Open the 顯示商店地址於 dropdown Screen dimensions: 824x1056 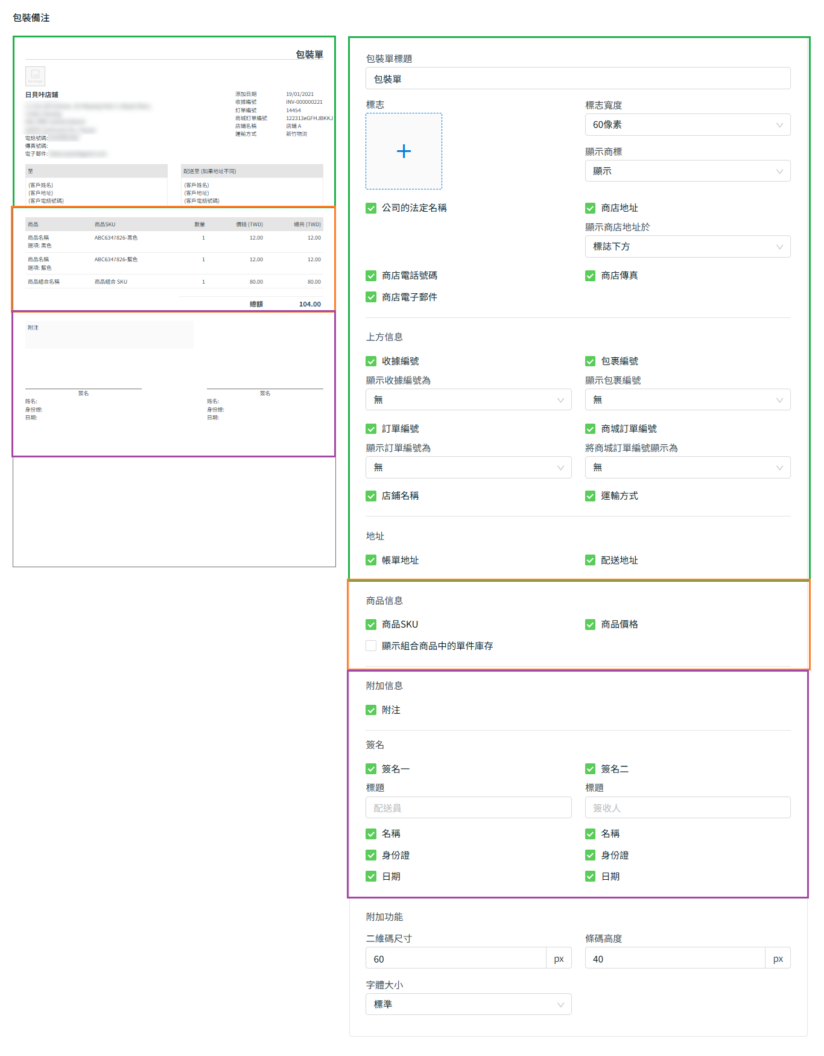click(687, 246)
